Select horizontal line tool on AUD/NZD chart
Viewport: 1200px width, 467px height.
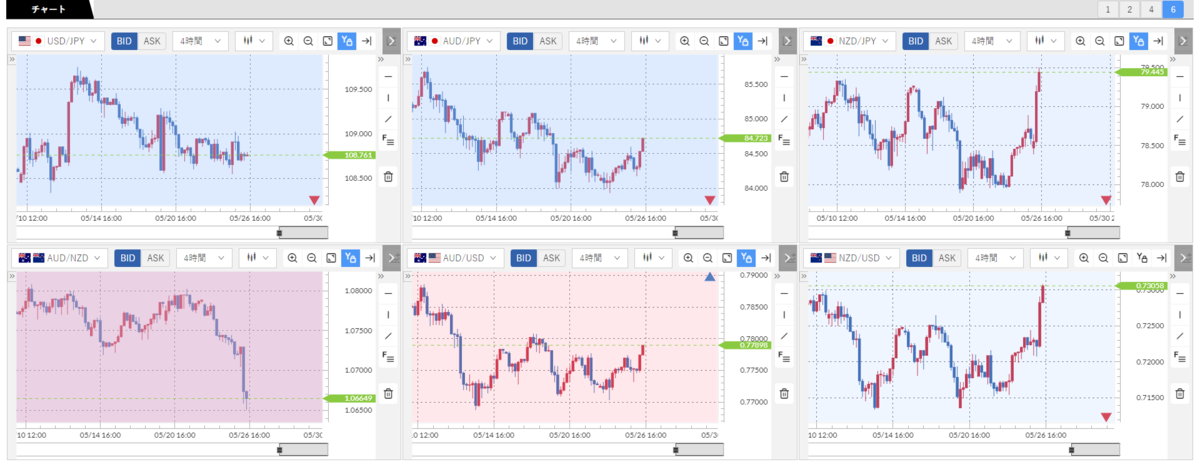(x=388, y=293)
